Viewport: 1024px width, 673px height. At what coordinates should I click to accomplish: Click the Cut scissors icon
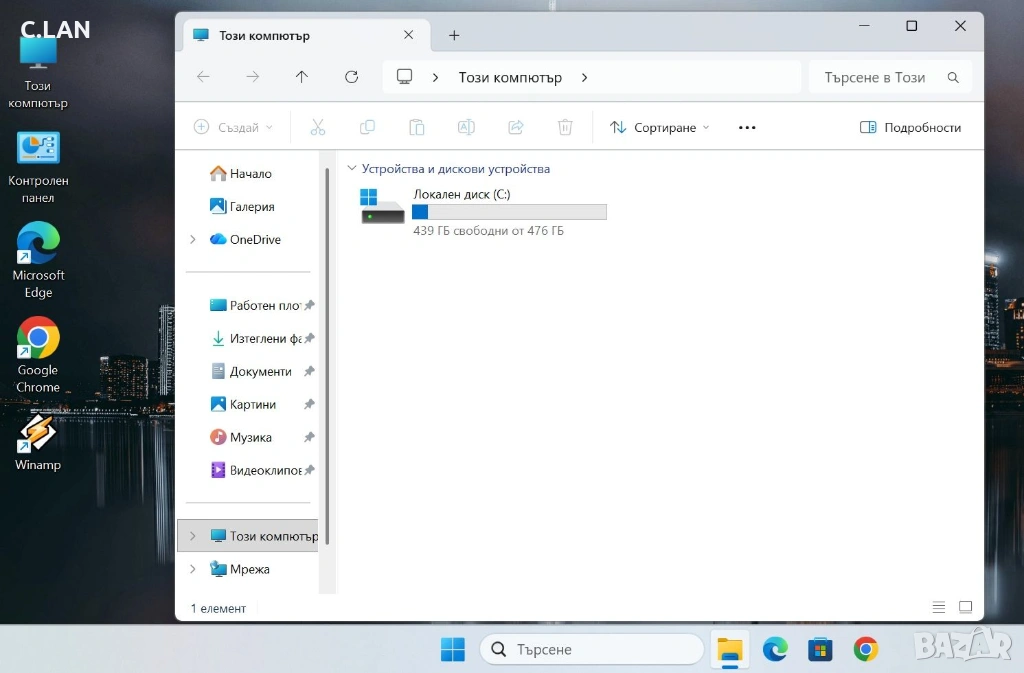318,127
